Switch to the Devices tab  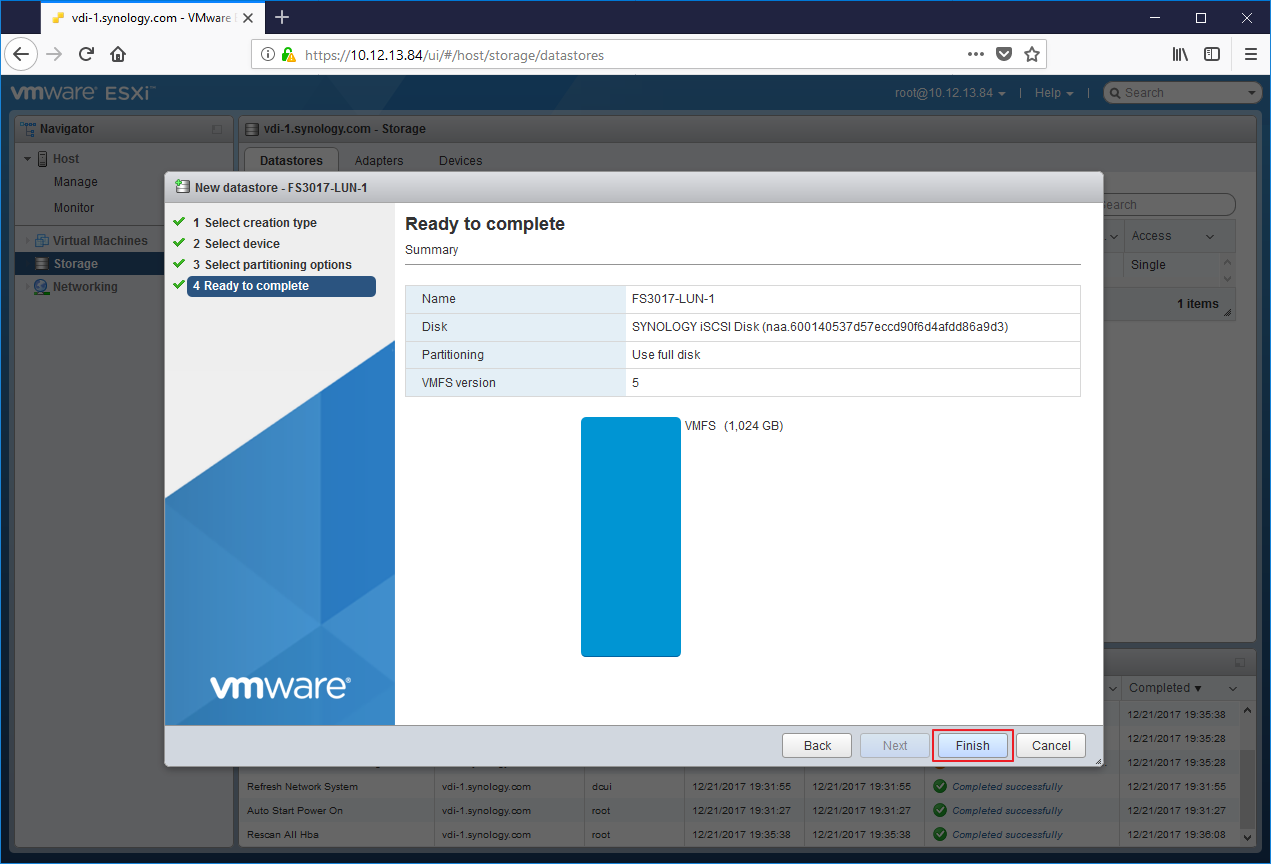pos(460,160)
